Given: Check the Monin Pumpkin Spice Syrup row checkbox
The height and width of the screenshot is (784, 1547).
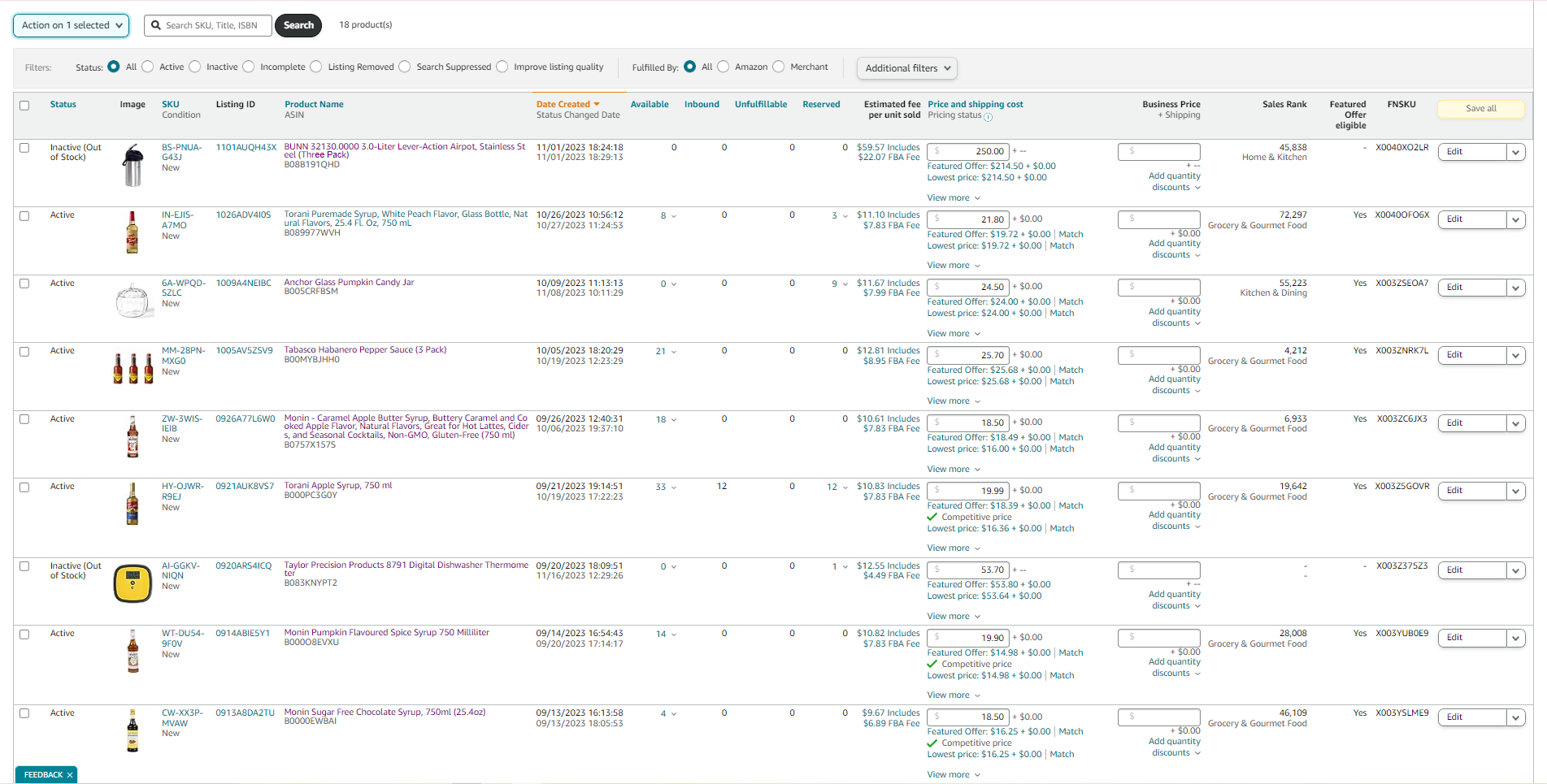Looking at the screenshot, I should [24, 635].
